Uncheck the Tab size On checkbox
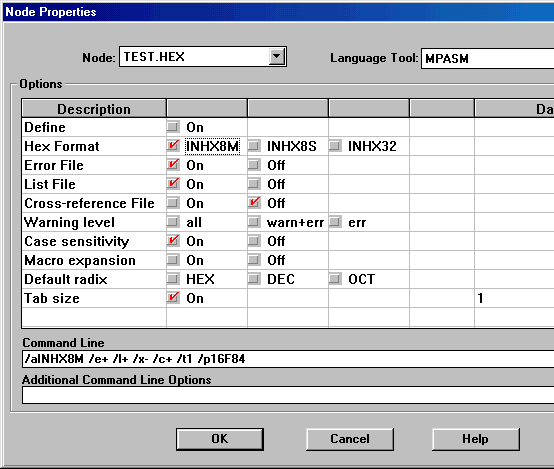Image resolution: width=554 pixels, height=469 pixels. pyautogui.click(x=173, y=298)
